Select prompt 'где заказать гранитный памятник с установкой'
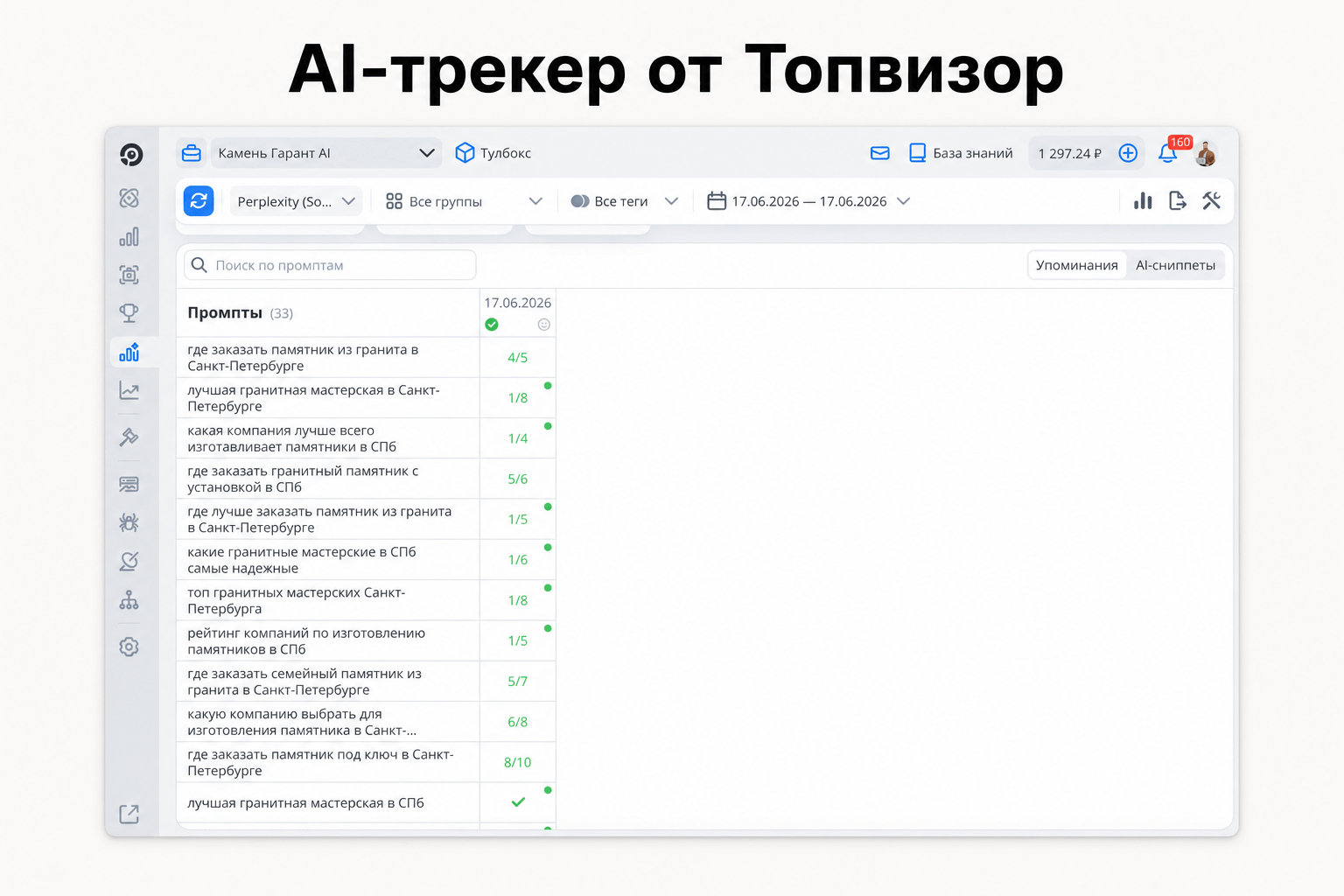 328,479
